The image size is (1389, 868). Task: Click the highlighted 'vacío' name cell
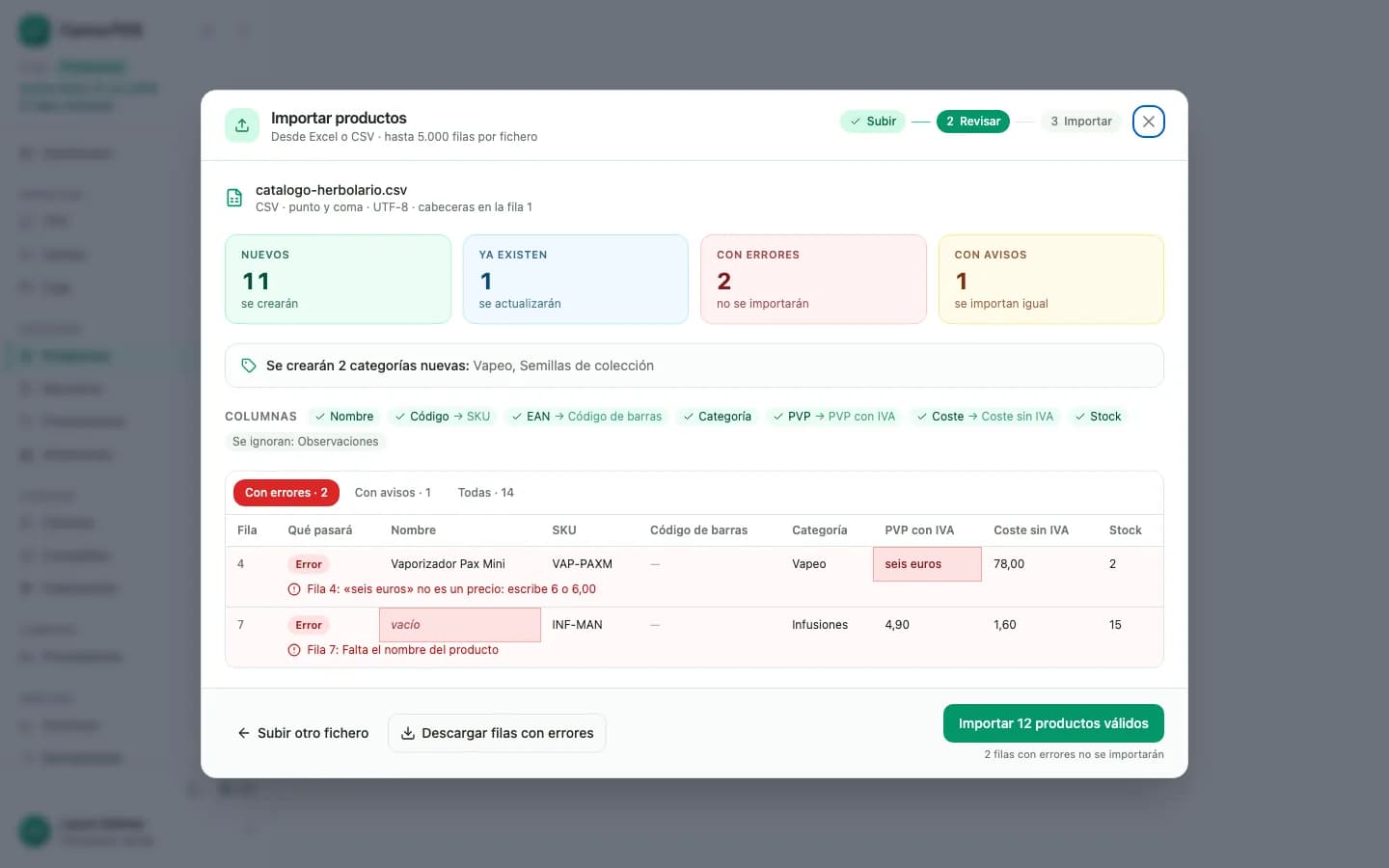point(460,625)
